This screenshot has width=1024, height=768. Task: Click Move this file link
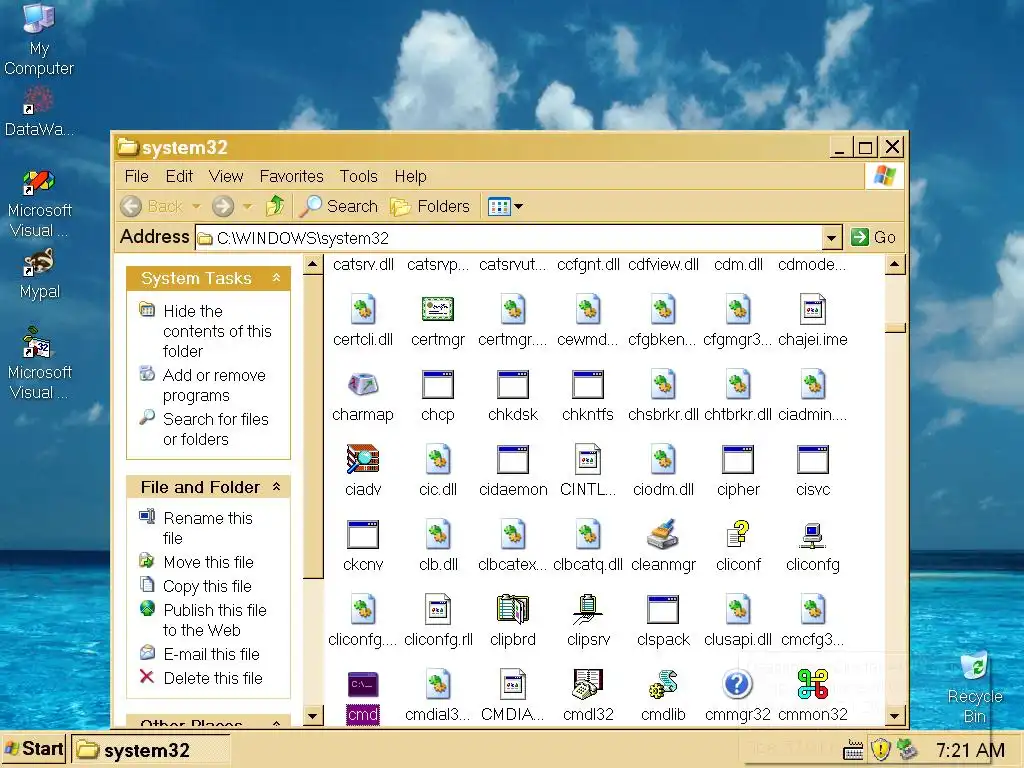pos(208,562)
